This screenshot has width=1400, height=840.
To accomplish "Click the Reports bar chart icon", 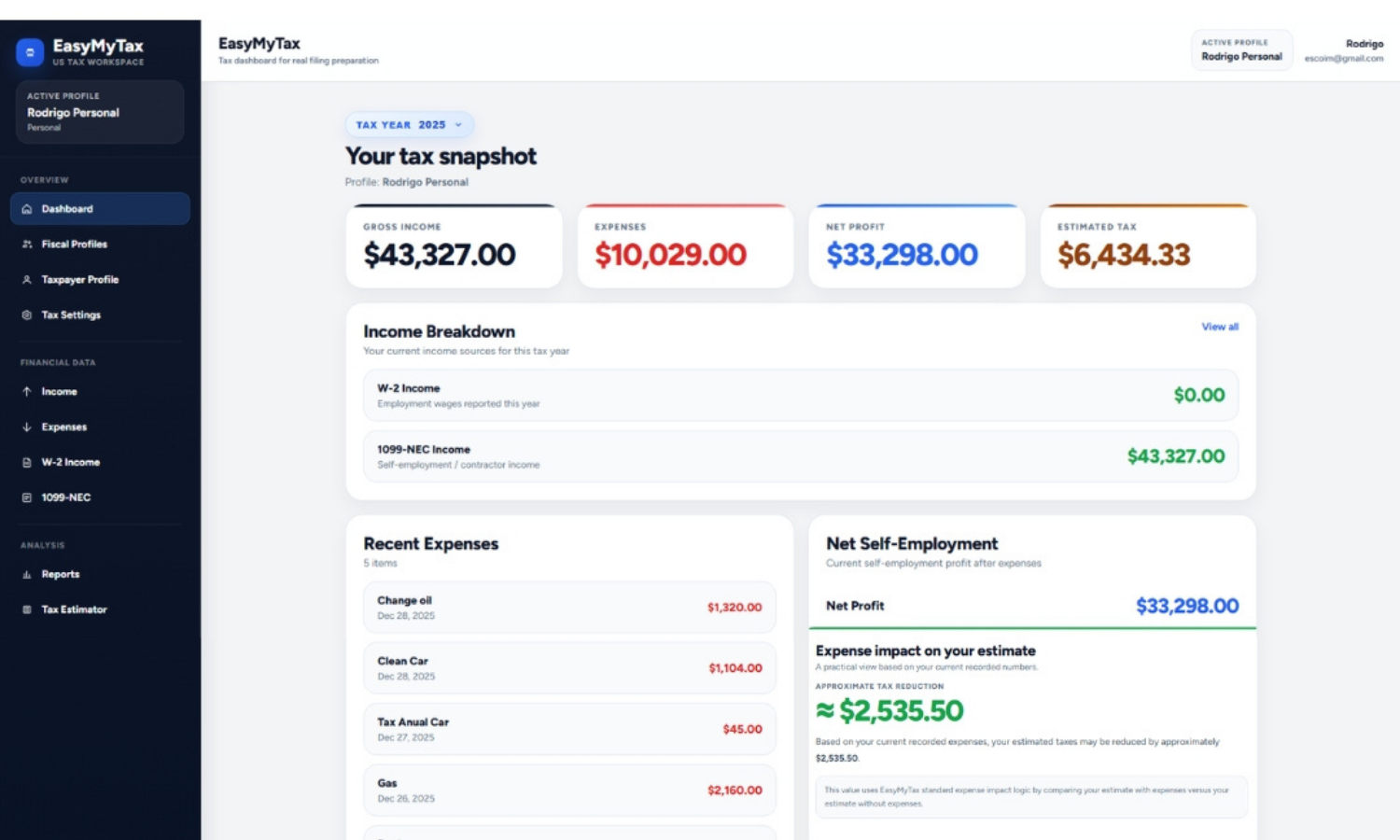I will 27,575.
